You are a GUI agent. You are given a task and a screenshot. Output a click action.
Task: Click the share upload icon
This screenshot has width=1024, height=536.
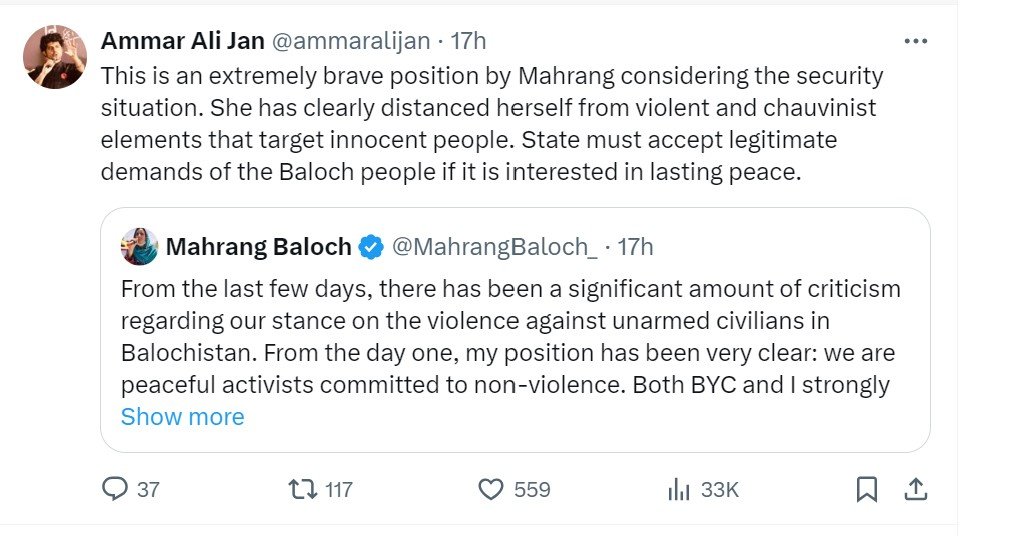click(914, 489)
